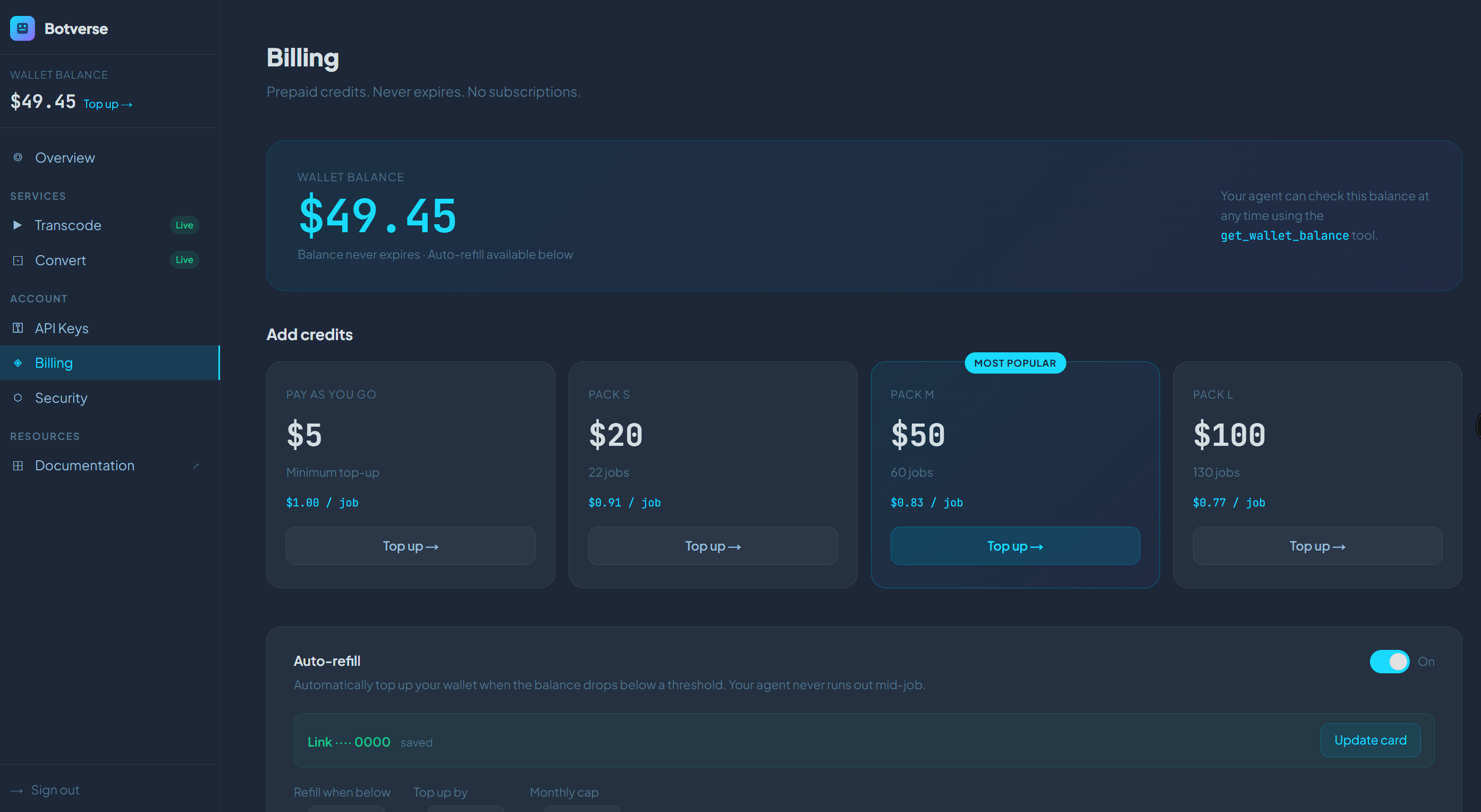Top up with Pack S for $20
1481x812 pixels.
(713, 546)
